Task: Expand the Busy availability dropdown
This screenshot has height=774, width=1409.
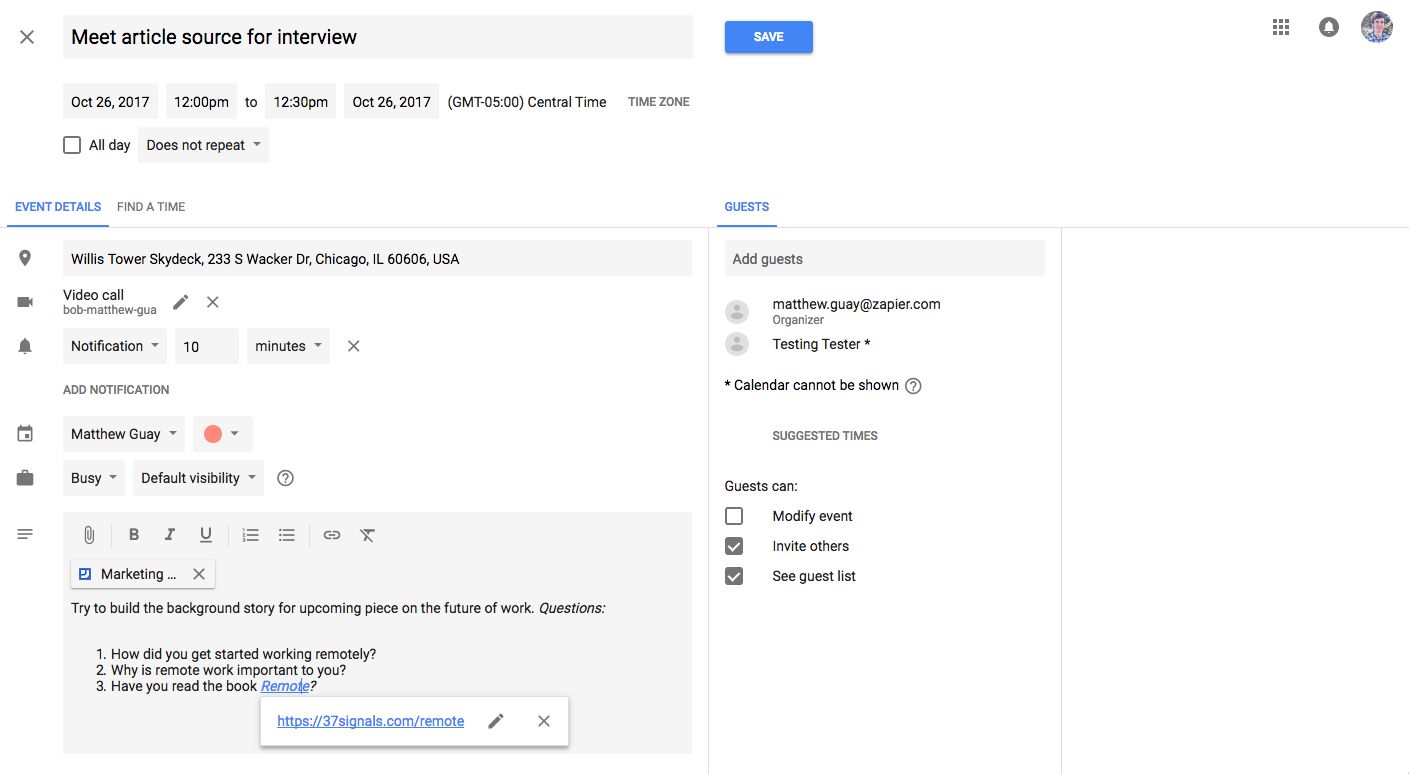Action: pos(95,478)
